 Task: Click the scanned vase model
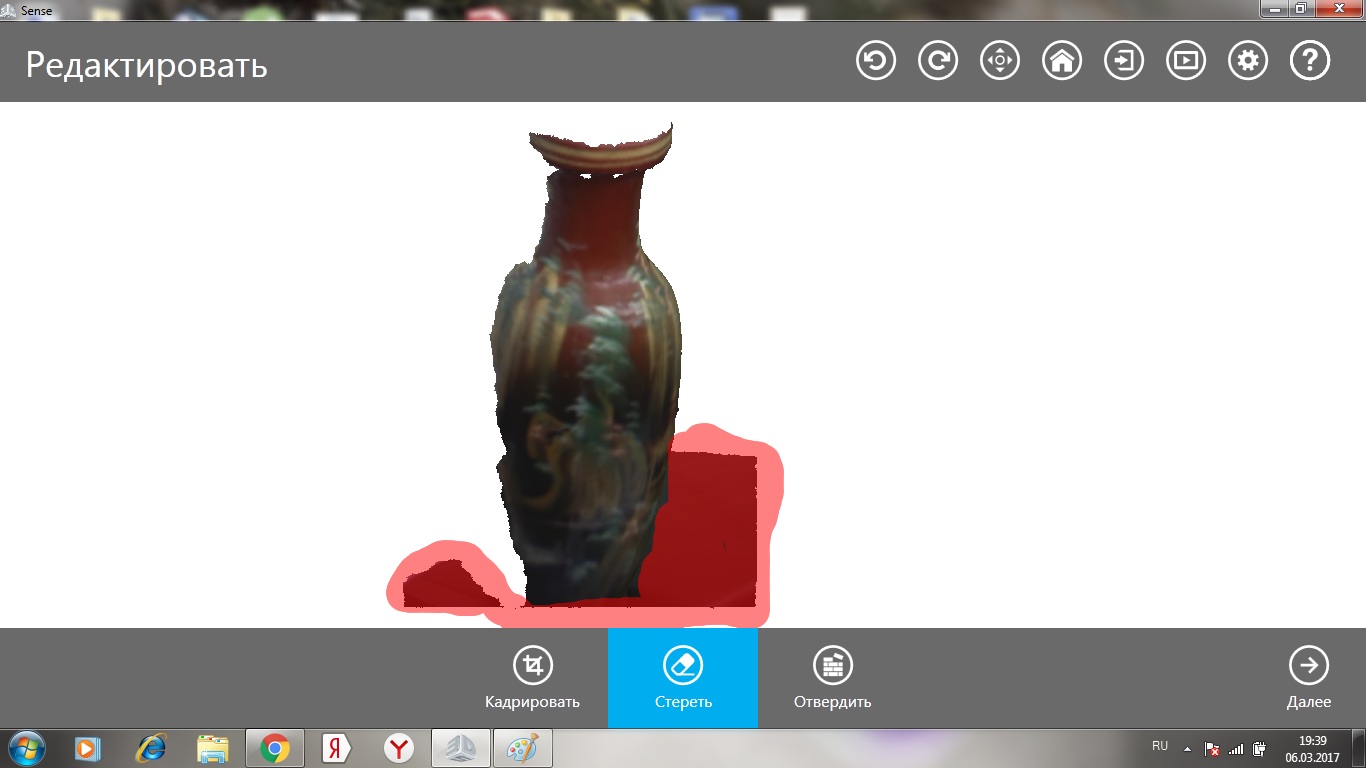pyautogui.click(x=587, y=360)
